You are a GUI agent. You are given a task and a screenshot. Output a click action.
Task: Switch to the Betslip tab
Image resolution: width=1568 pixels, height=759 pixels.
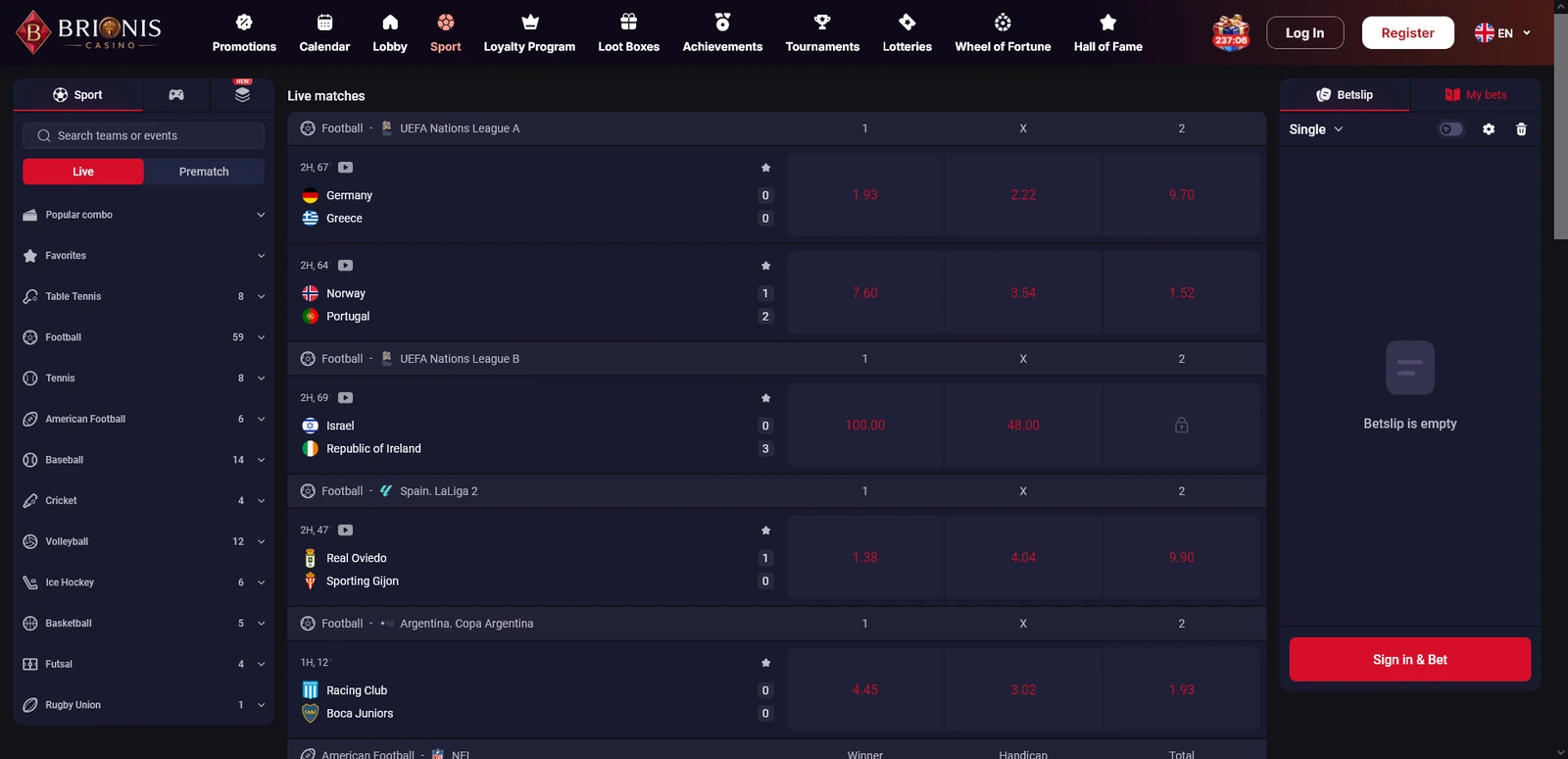tap(1345, 95)
